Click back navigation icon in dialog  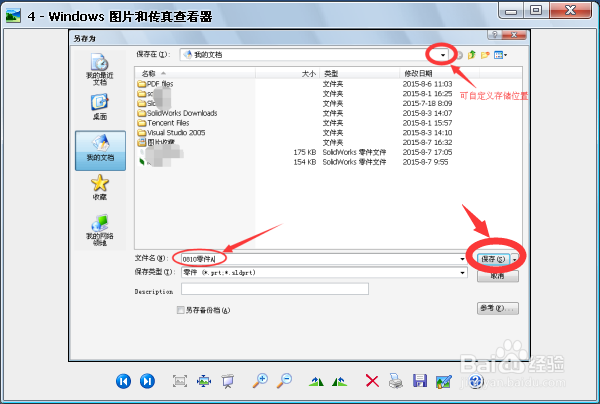pos(459,55)
